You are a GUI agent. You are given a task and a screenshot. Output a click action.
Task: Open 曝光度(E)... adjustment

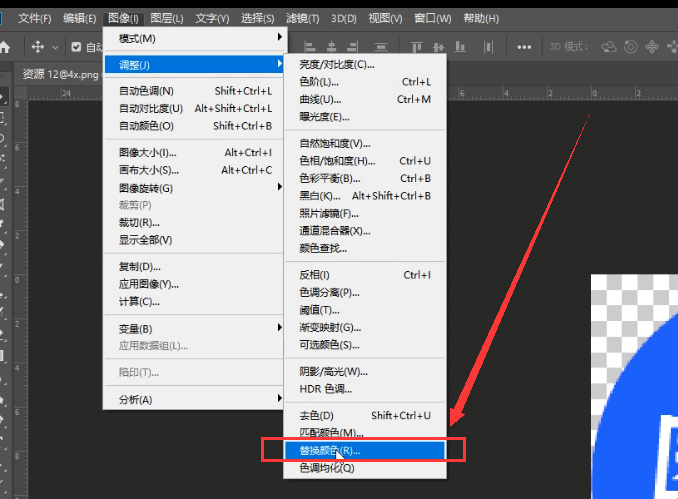tap(365, 117)
